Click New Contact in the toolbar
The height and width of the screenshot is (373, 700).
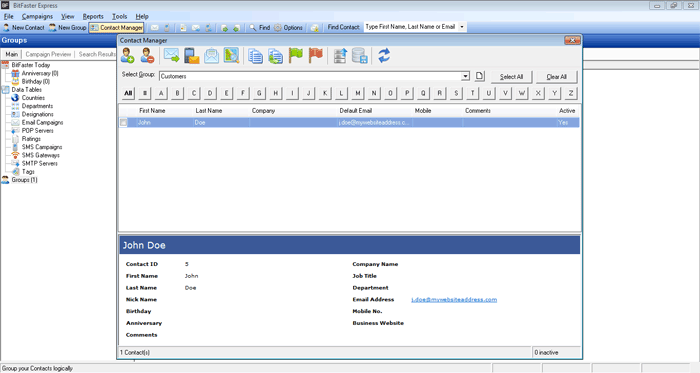coord(24,28)
